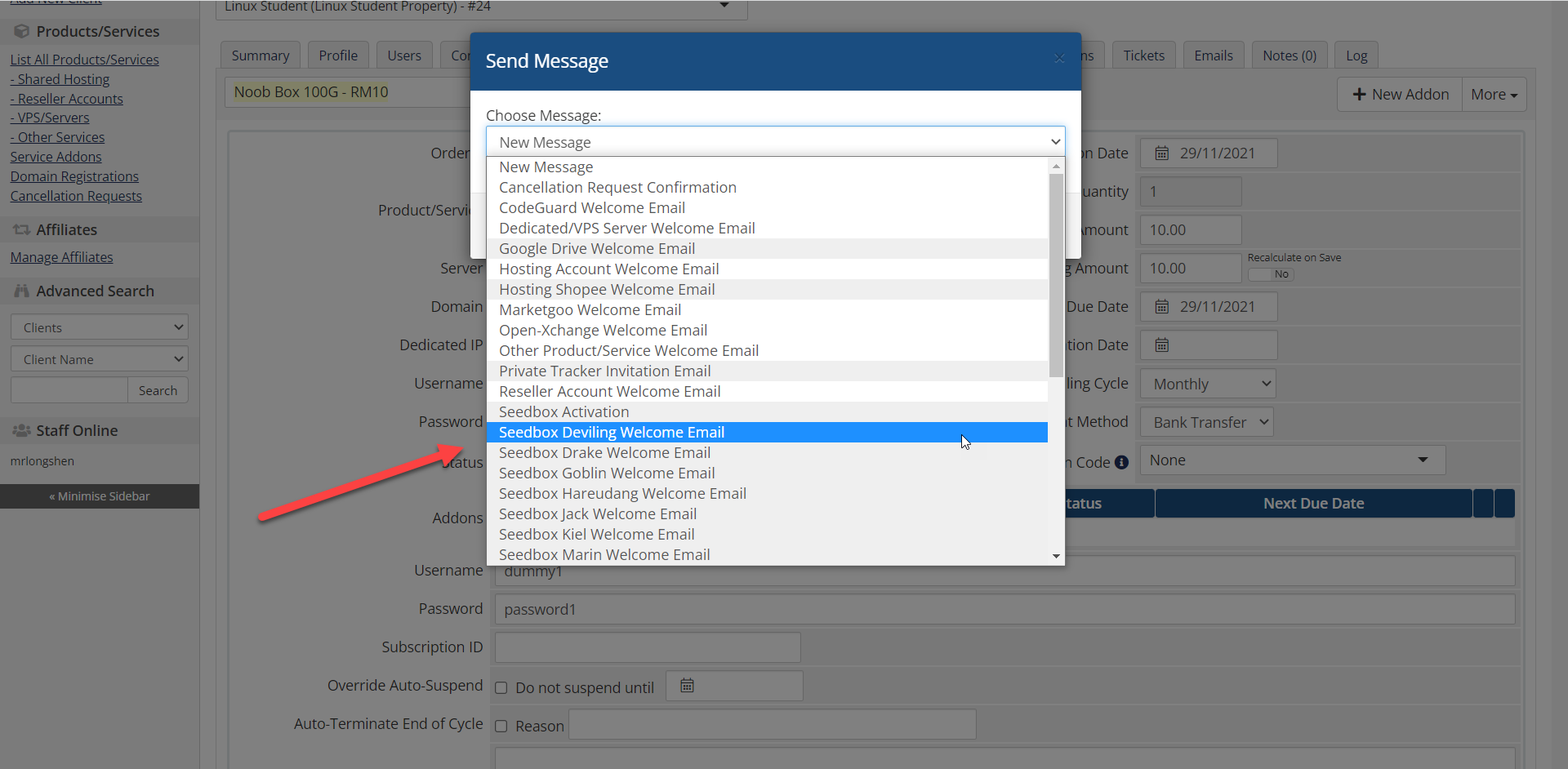Open the Tickets tab
1568x769 pixels.
[x=1143, y=56]
